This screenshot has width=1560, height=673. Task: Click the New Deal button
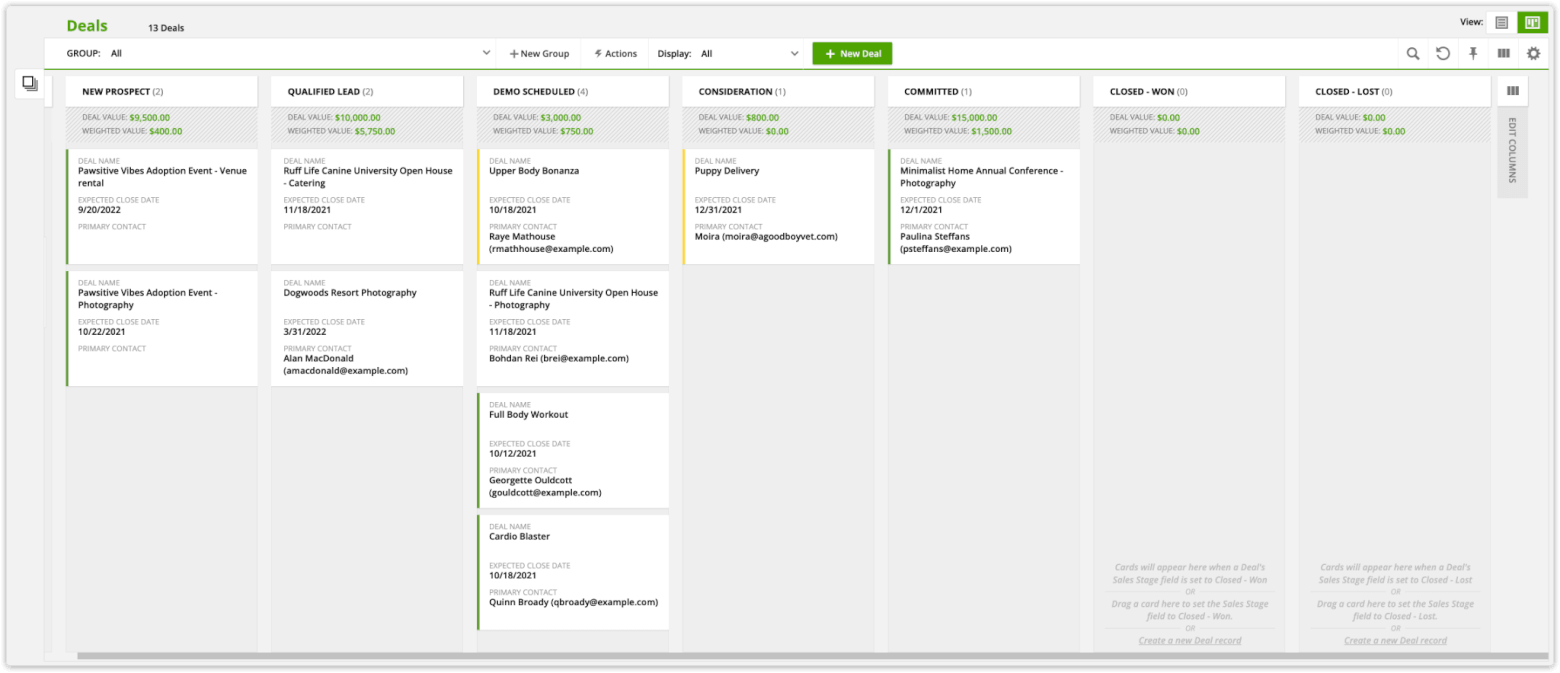tap(851, 53)
